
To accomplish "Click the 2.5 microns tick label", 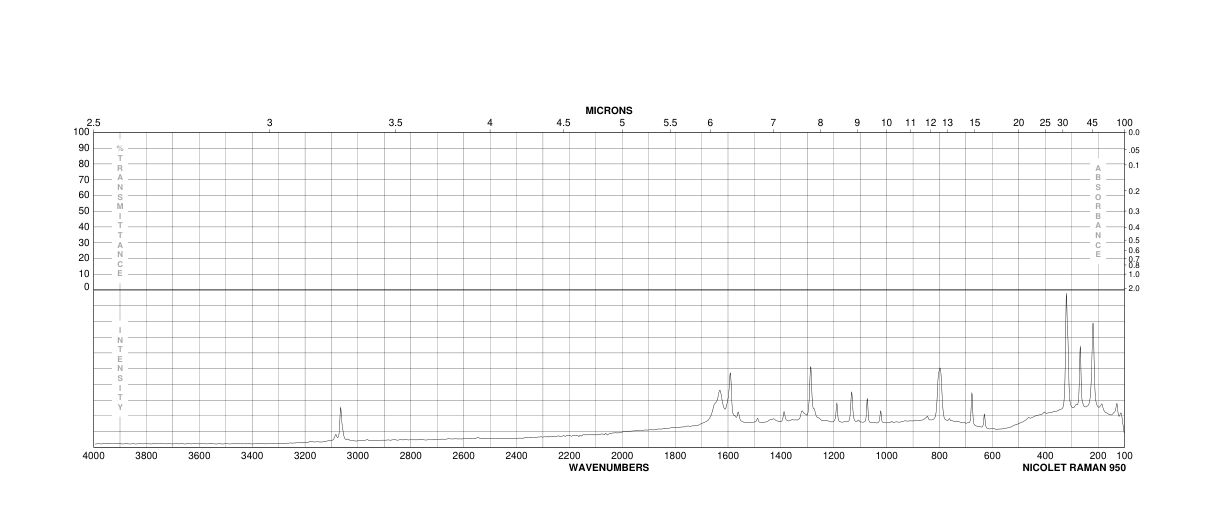I will [94, 123].
